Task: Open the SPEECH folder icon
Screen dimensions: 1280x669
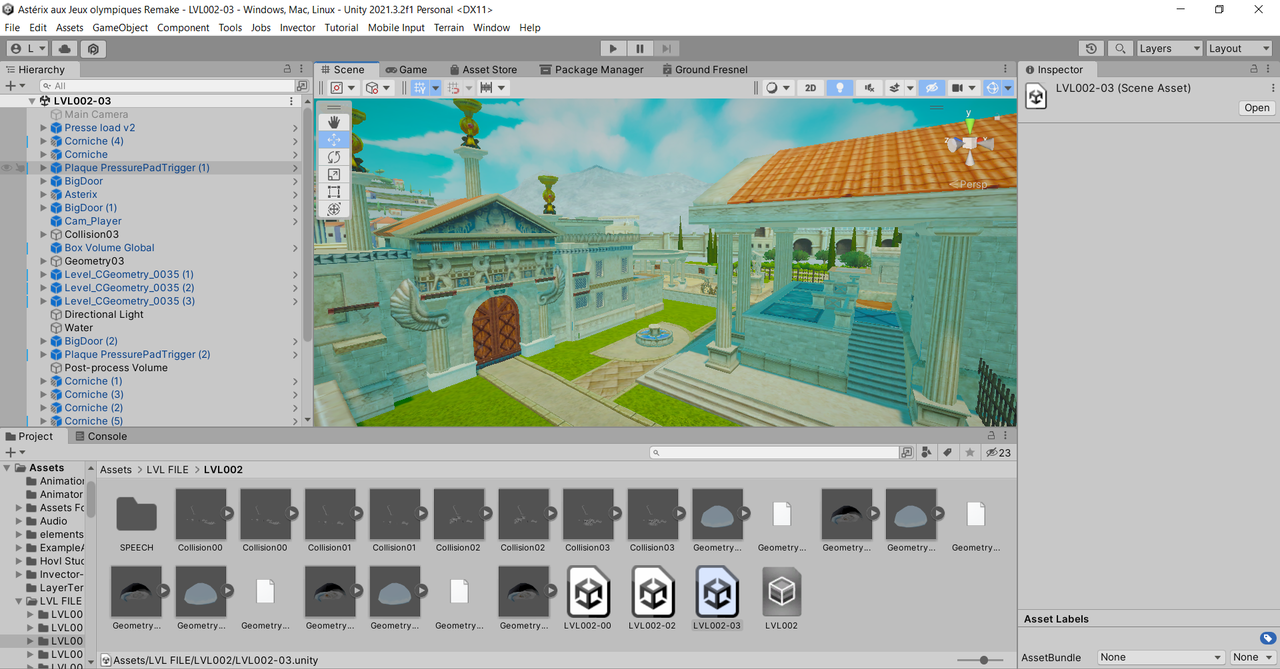Action: pos(137,514)
